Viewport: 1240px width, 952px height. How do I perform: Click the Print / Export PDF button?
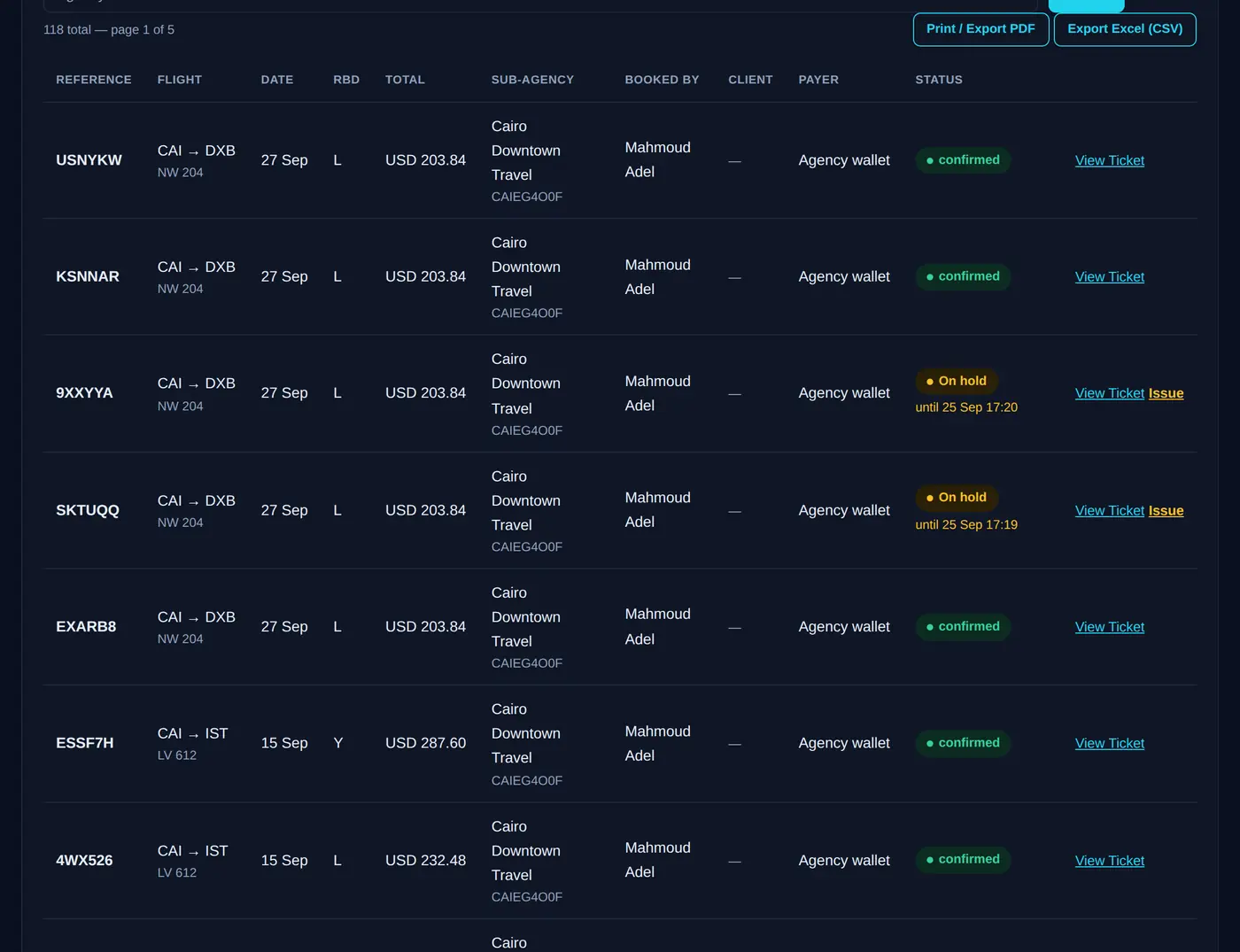980,29
